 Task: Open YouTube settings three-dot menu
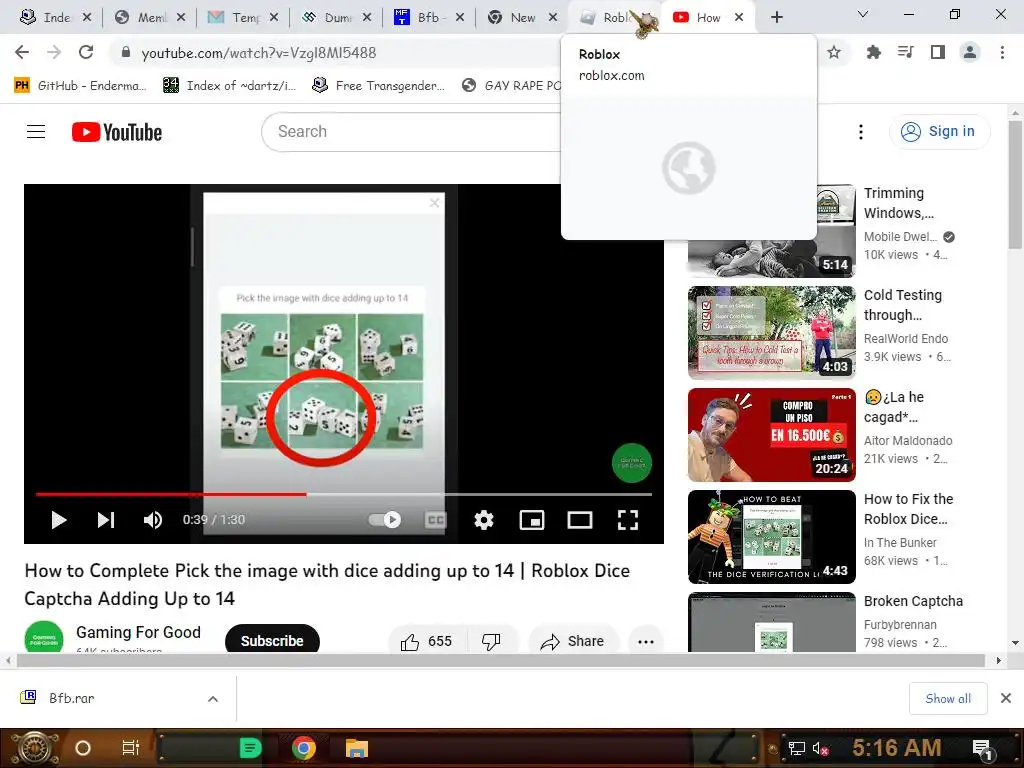(x=861, y=132)
